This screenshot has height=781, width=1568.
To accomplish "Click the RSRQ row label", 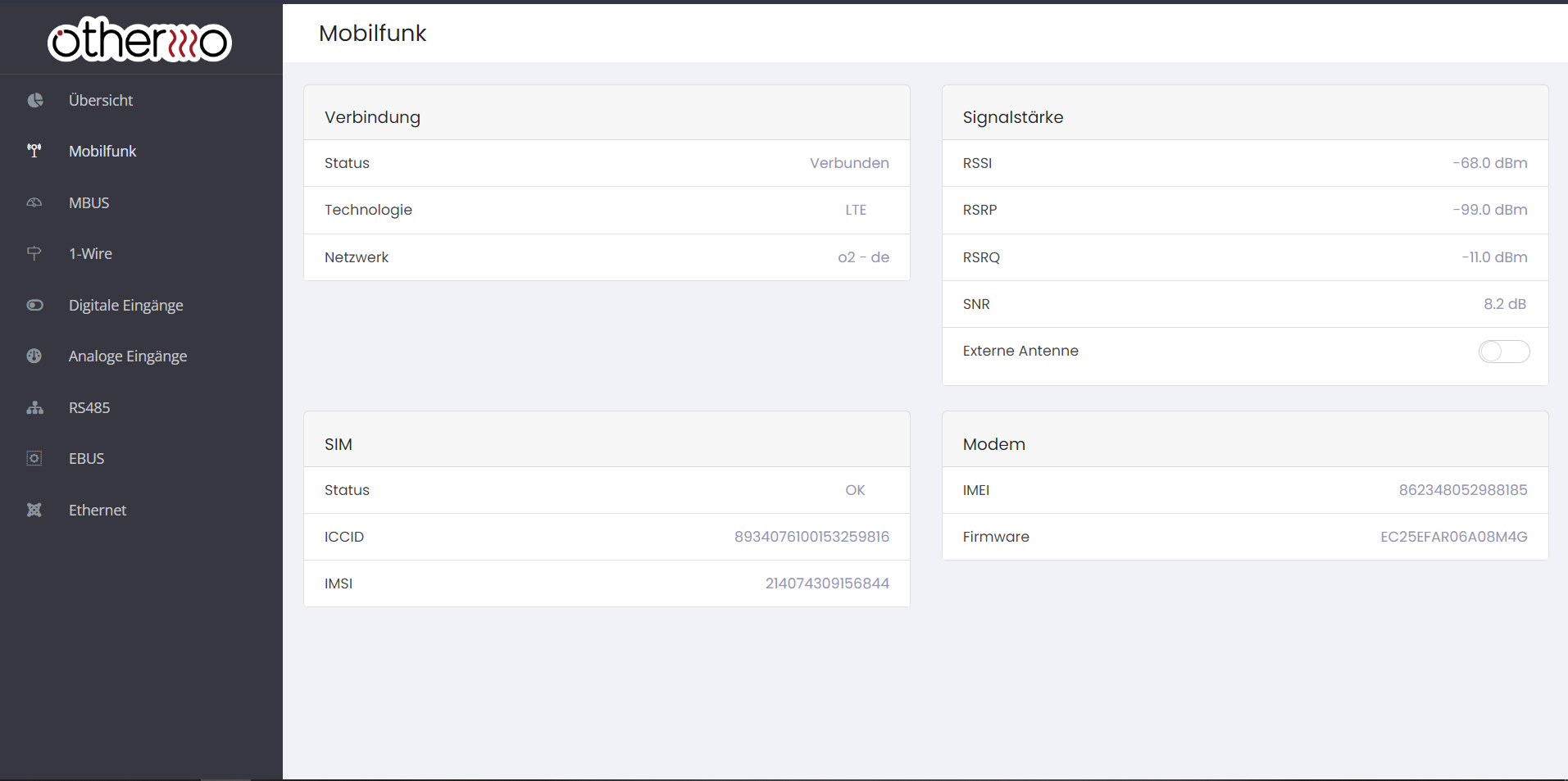I will 981,257.
